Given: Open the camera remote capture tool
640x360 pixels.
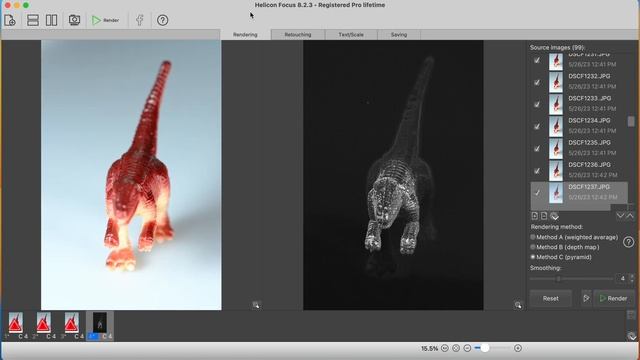Looking at the screenshot, I should (x=74, y=20).
